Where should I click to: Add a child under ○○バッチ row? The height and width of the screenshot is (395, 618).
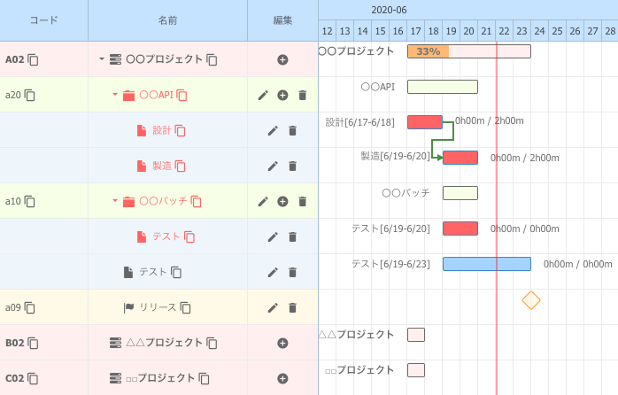click(x=283, y=201)
